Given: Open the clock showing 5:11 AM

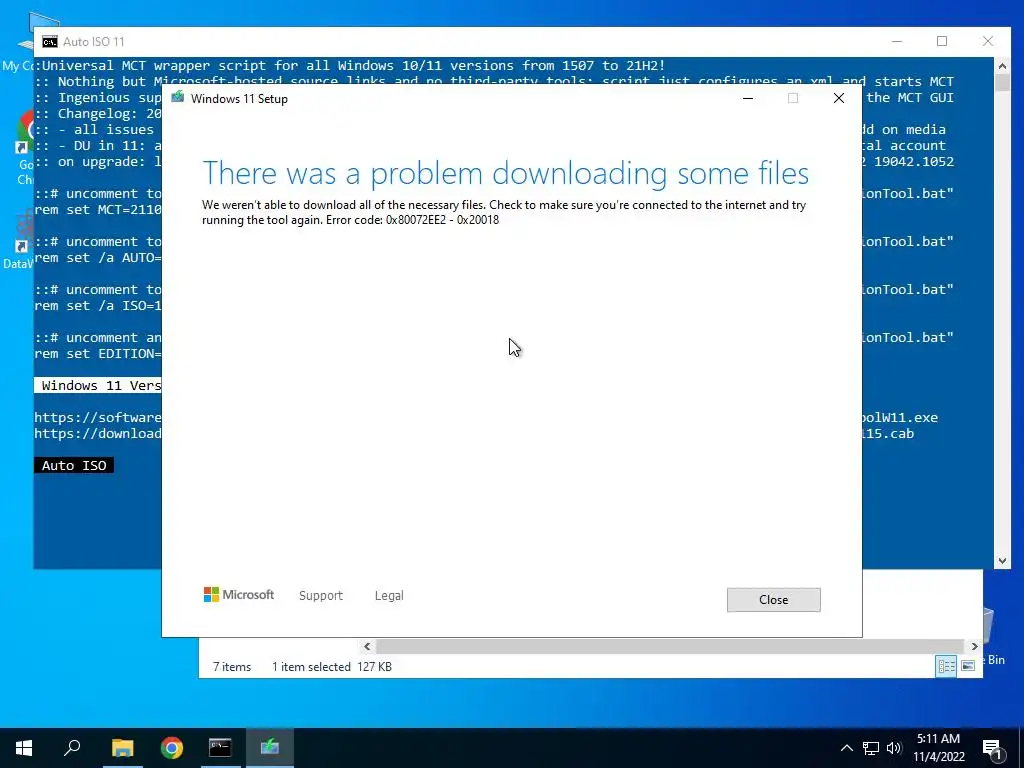Looking at the screenshot, I should coord(938,748).
